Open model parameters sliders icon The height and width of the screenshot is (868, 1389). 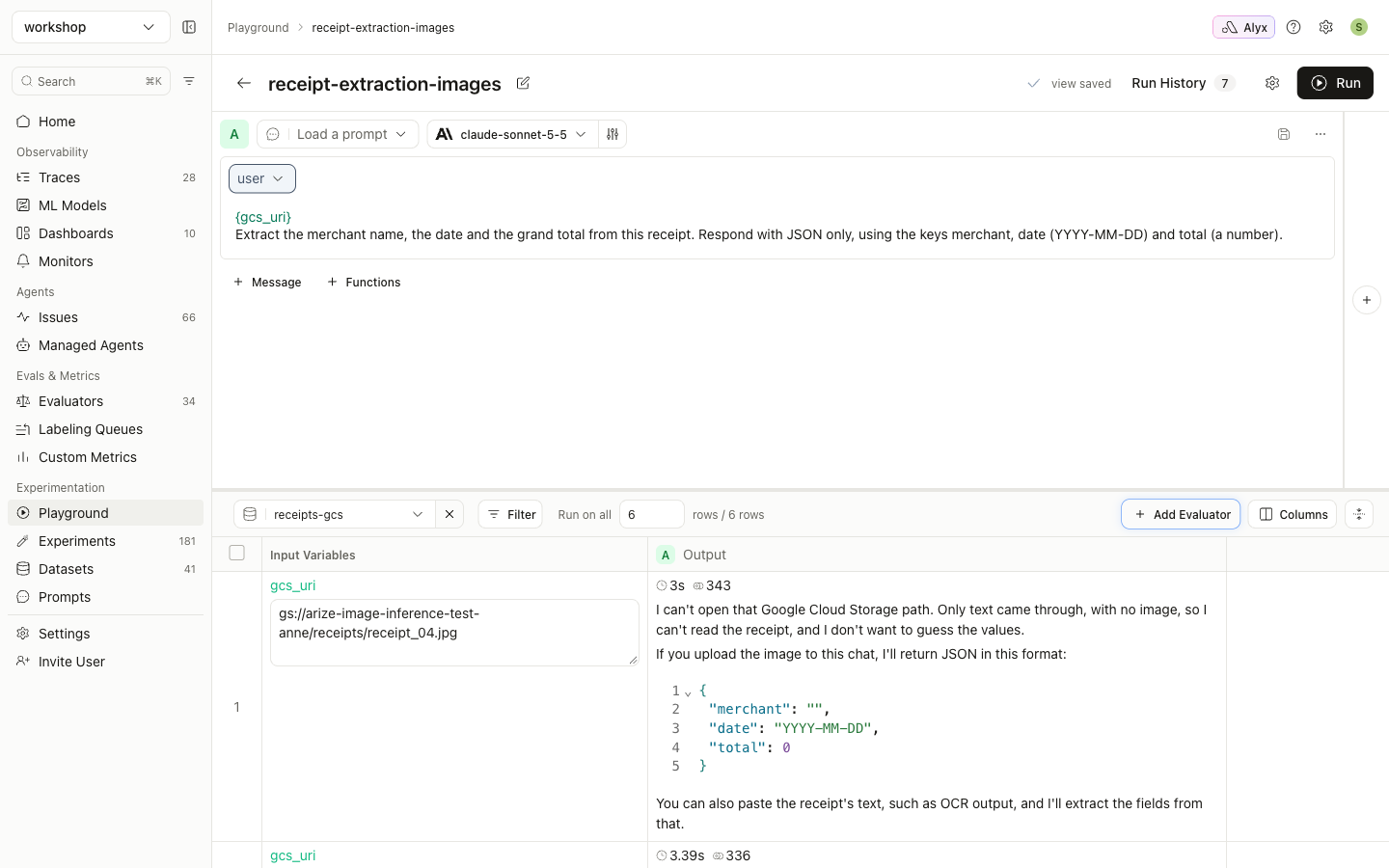click(x=613, y=134)
